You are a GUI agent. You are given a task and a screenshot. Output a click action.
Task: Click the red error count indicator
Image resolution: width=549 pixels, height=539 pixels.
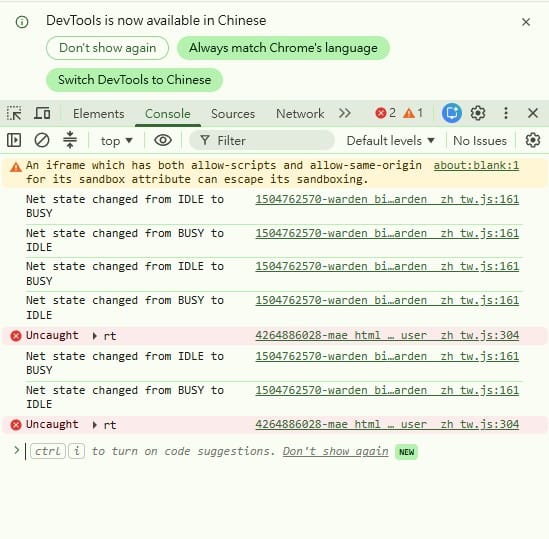point(385,113)
